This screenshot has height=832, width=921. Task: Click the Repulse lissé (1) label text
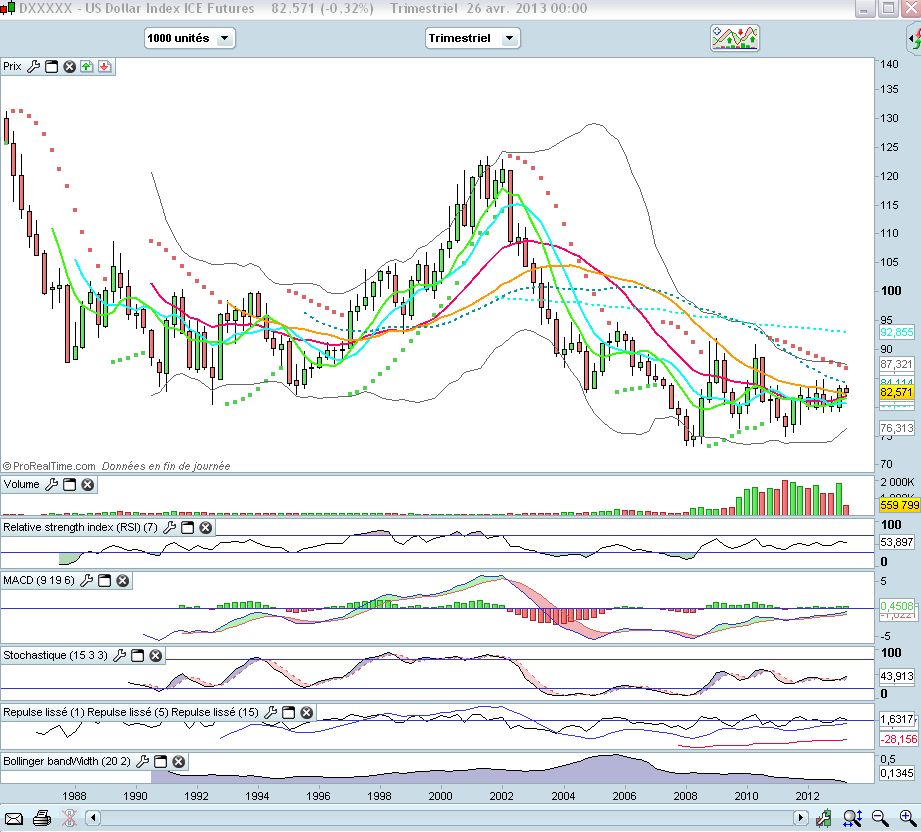pos(43,713)
